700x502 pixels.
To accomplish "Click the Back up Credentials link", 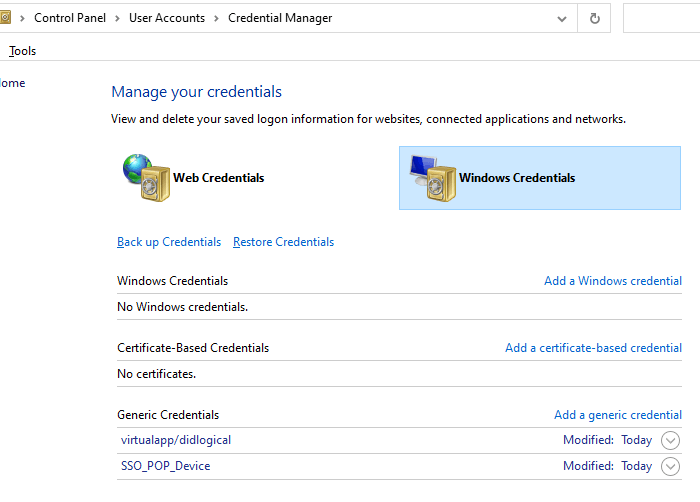I will (169, 242).
